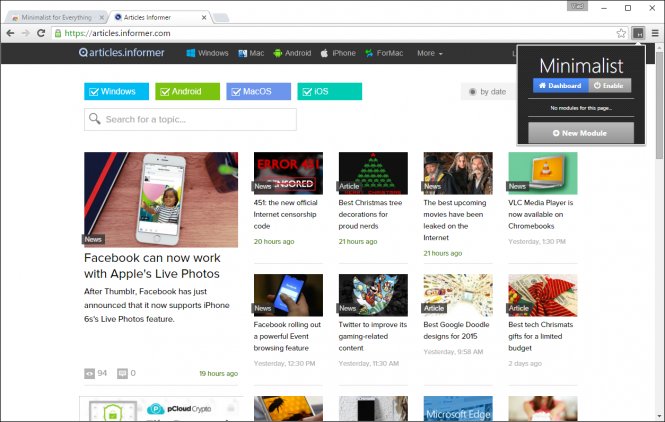
Task: Open Best tech Christmas gifts article link
Action: (x=540, y=336)
